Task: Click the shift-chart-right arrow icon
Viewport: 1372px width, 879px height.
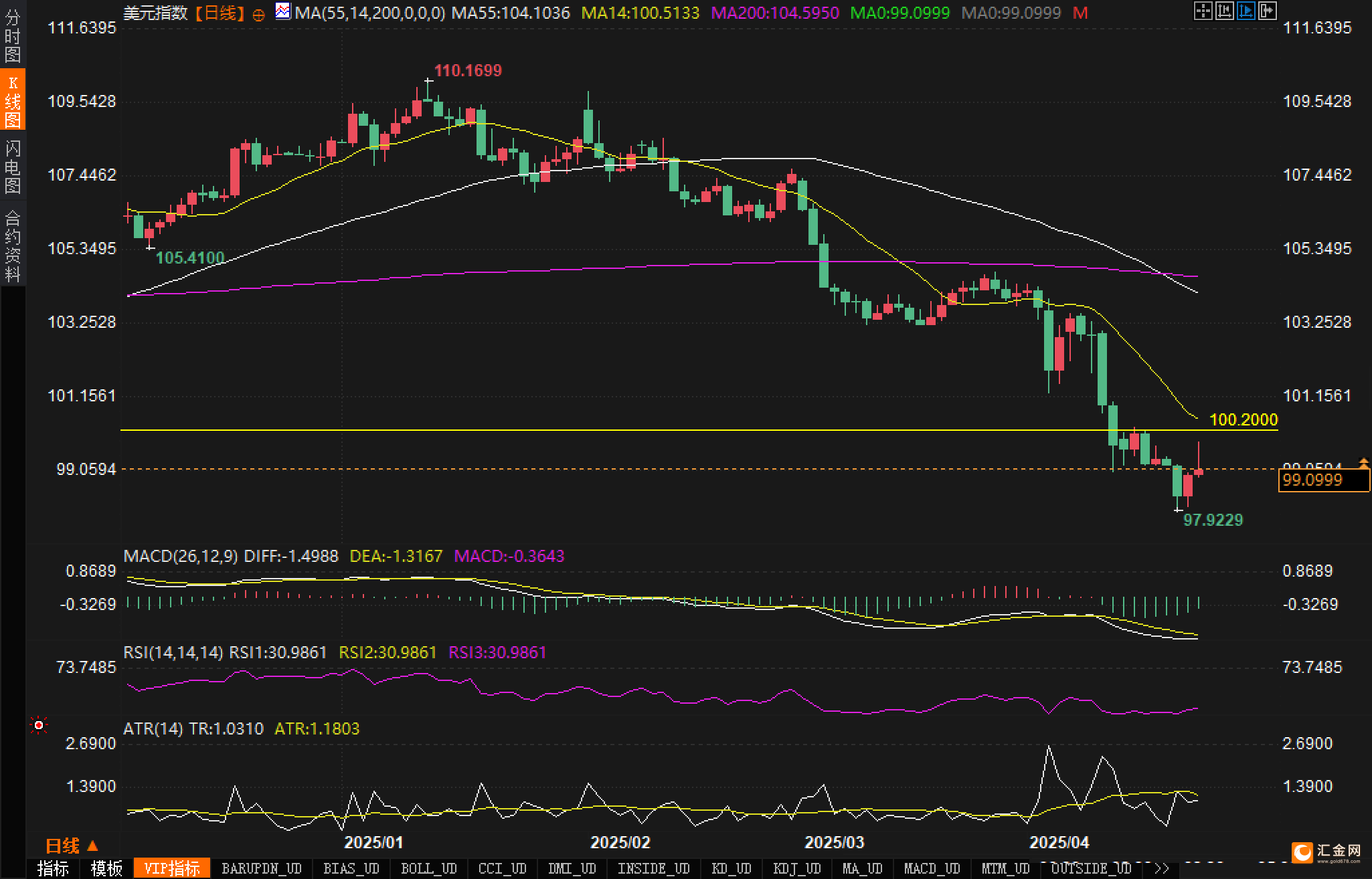Action: coord(1267,11)
